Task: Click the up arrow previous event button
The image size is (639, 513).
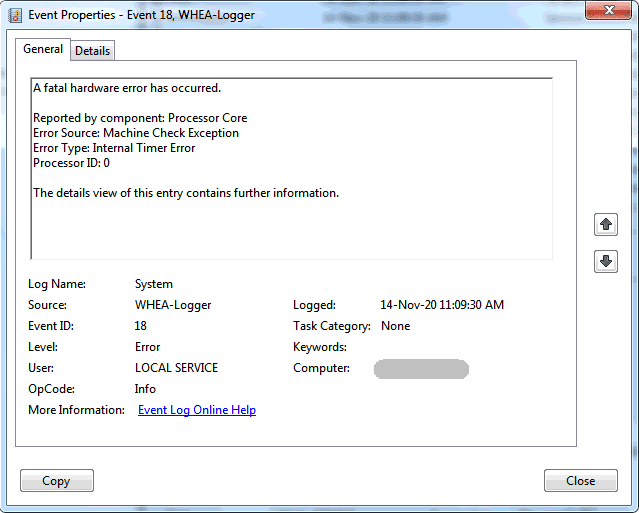Action: 606,225
